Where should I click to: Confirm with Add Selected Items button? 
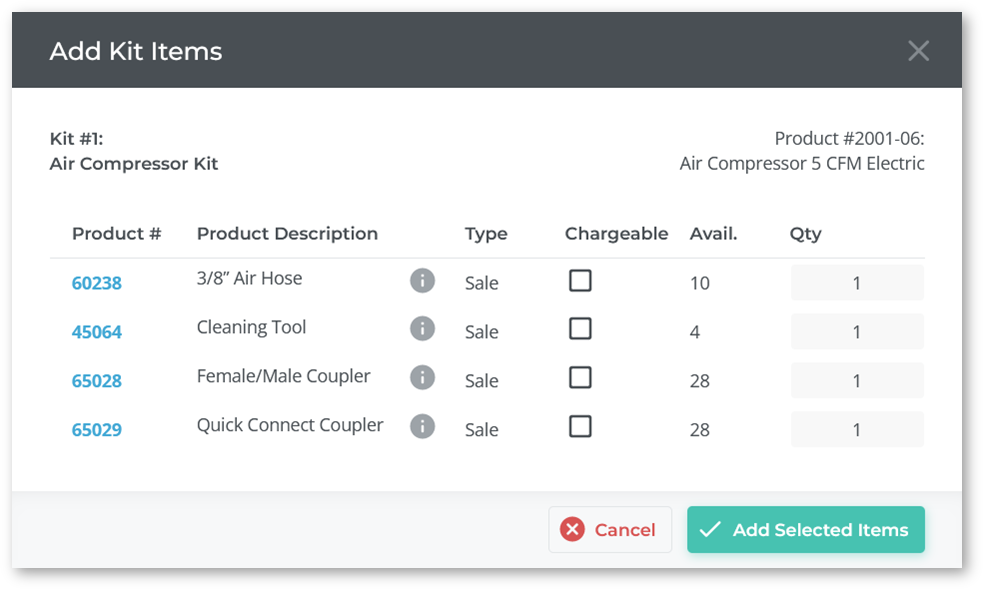806,529
